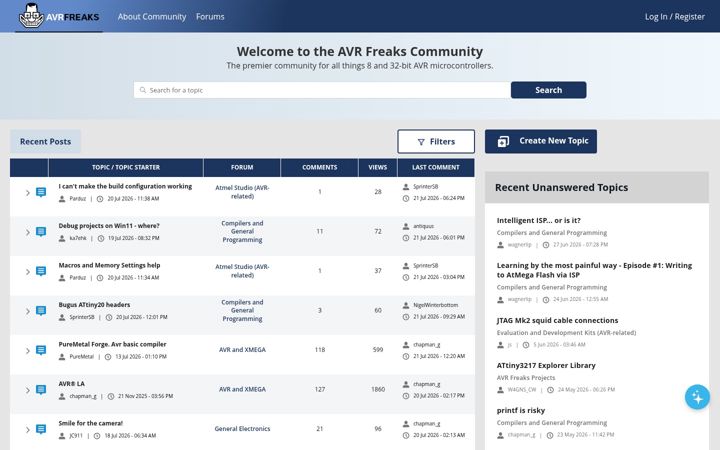This screenshot has height=450, width=720.
Task: Click the floating sparkle assistant icon
Action: (x=697, y=397)
